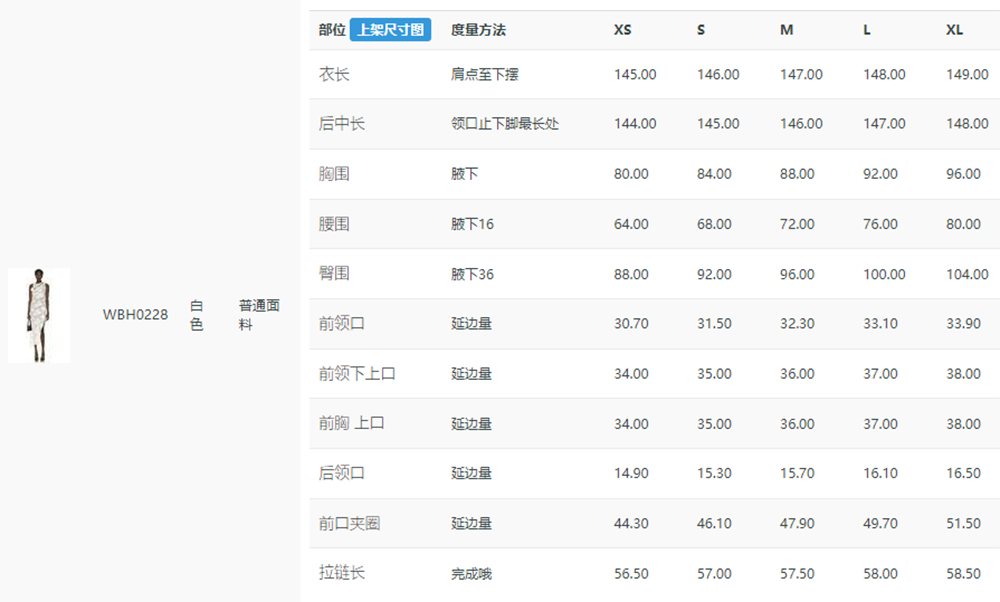Viewport: 1000px width, 602px height.
Task: Click the 58.50 value for 拉链长
Action: coord(964,573)
